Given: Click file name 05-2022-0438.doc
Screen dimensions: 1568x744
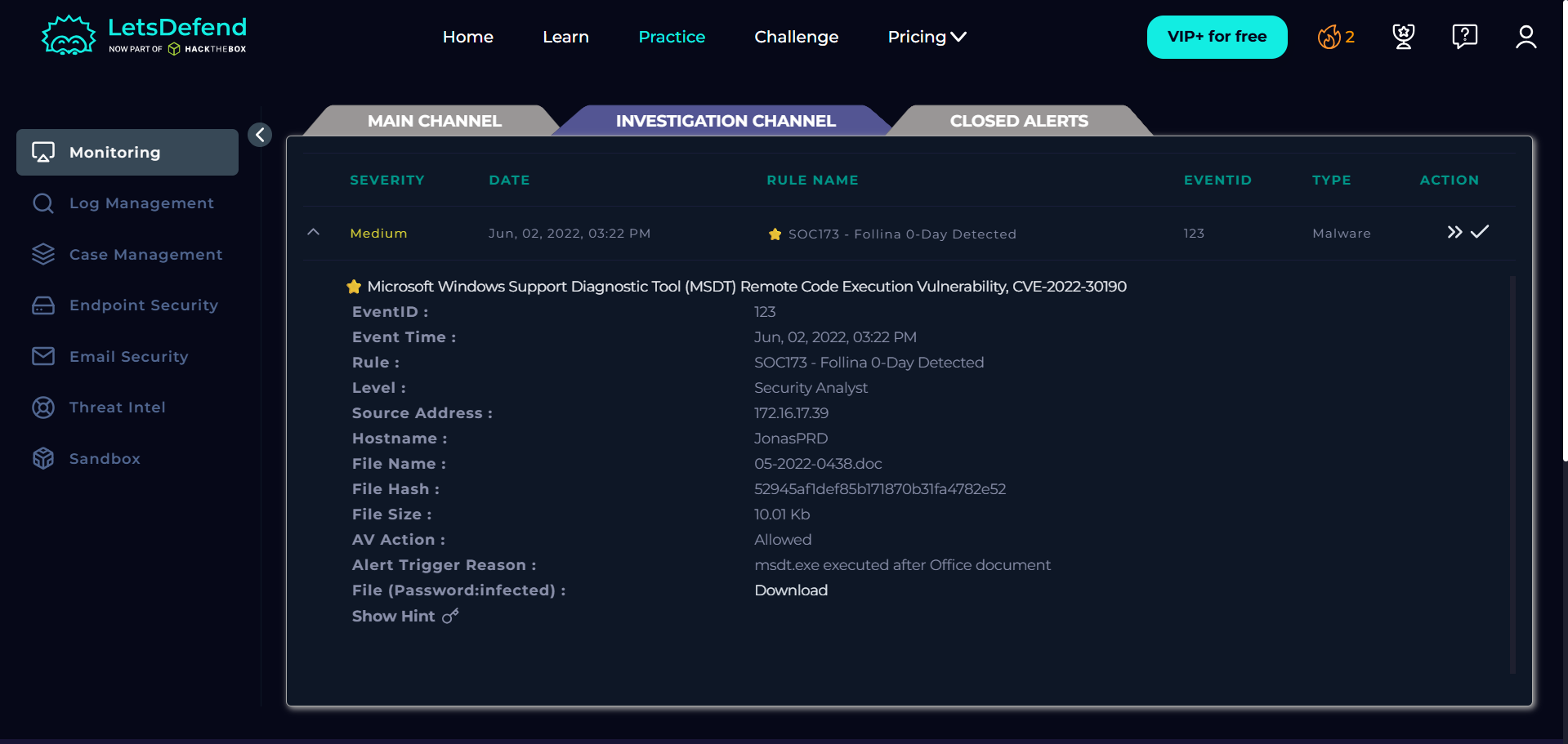Looking at the screenshot, I should [x=818, y=464].
